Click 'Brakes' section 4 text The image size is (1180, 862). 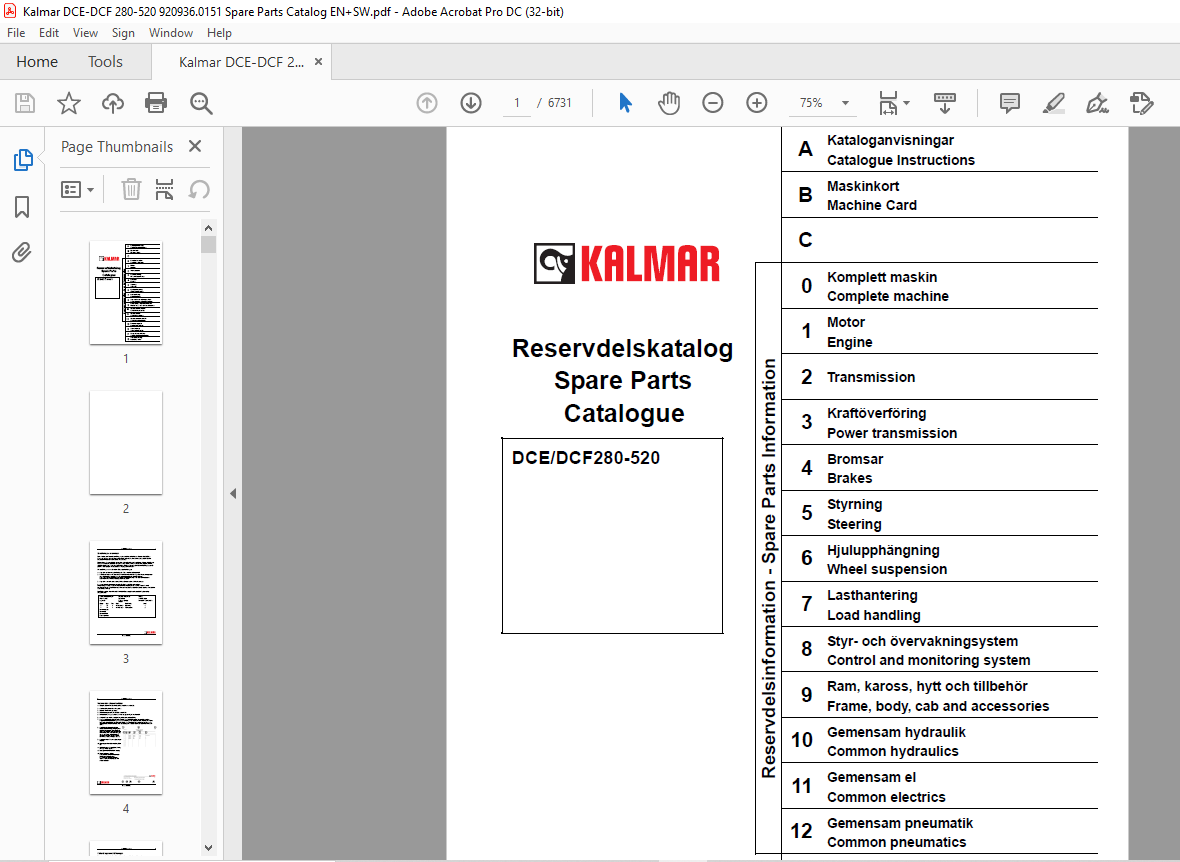[850, 478]
